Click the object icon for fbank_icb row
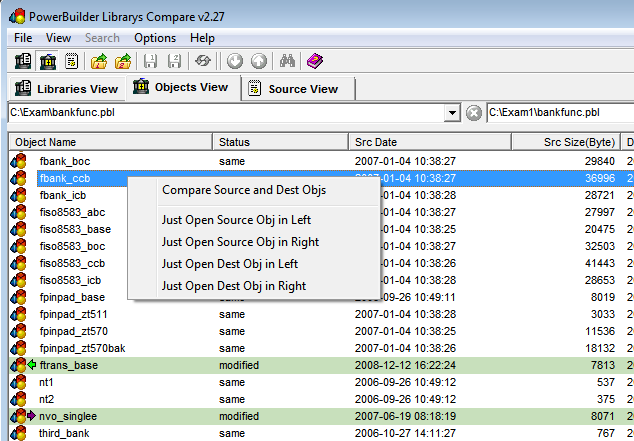 click(x=18, y=195)
